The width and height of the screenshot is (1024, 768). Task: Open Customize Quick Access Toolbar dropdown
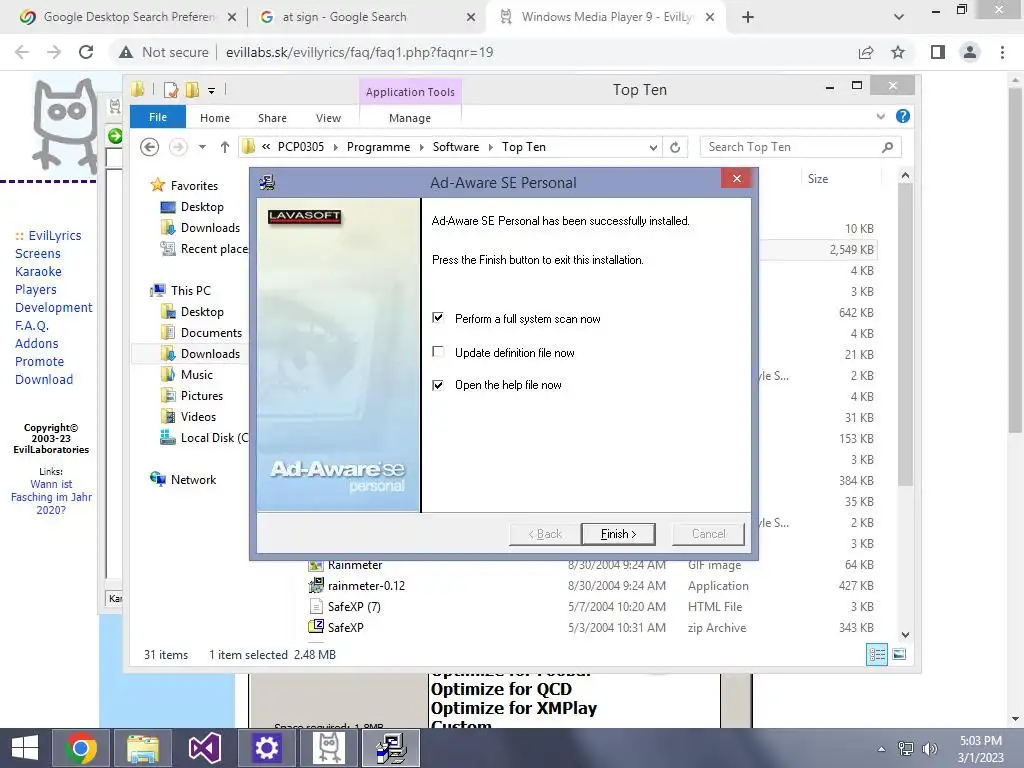212,90
